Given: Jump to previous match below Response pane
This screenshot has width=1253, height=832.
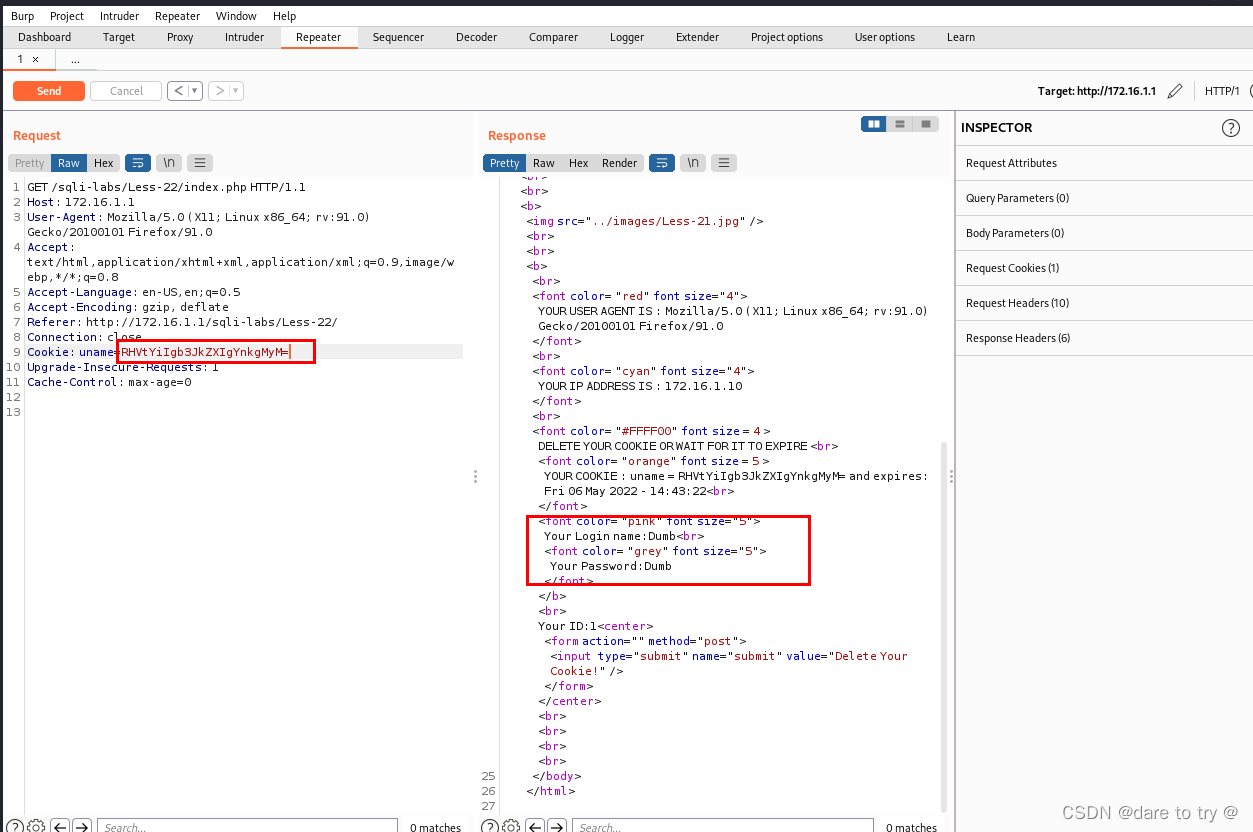Looking at the screenshot, I should coord(535,827).
